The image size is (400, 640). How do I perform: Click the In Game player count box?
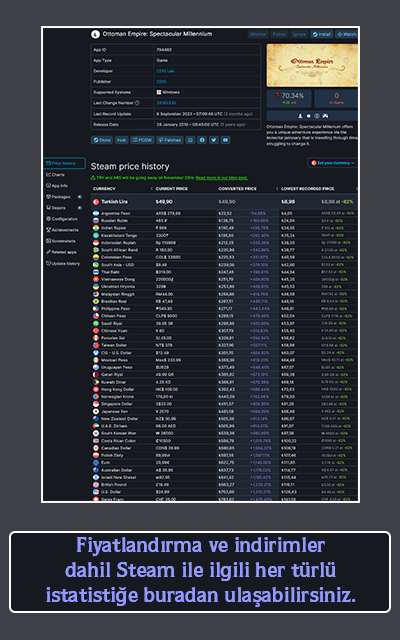[336, 98]
